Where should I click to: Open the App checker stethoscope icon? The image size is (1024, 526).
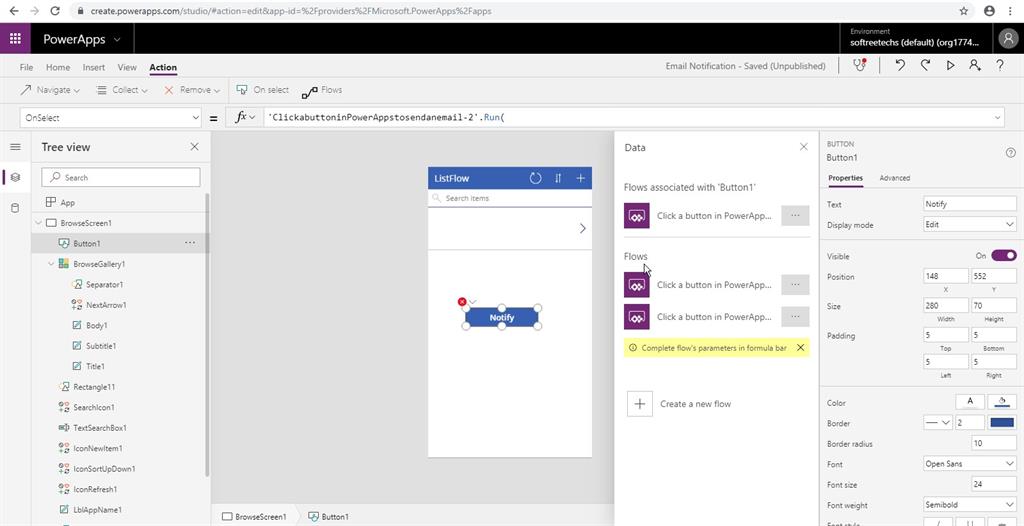click(859, 65)
